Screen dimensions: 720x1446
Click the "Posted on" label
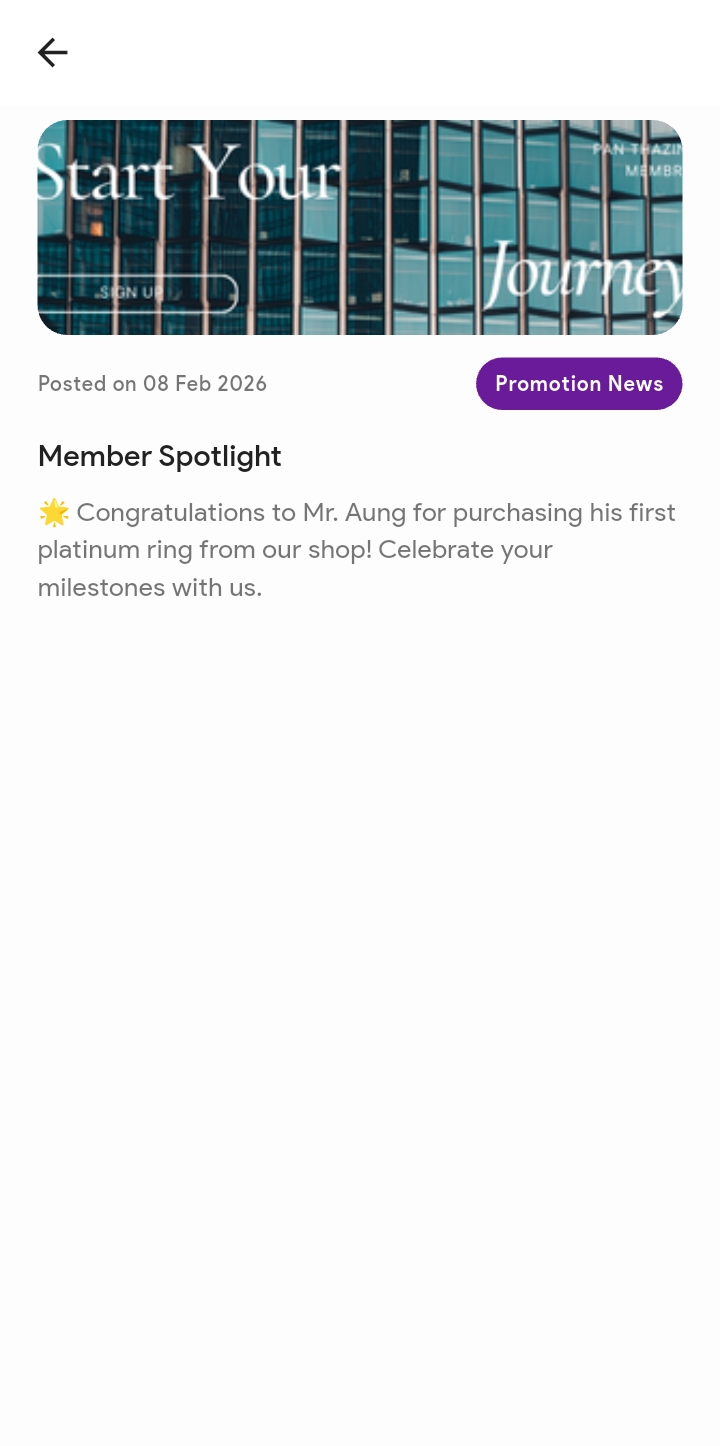pos(87,384)
